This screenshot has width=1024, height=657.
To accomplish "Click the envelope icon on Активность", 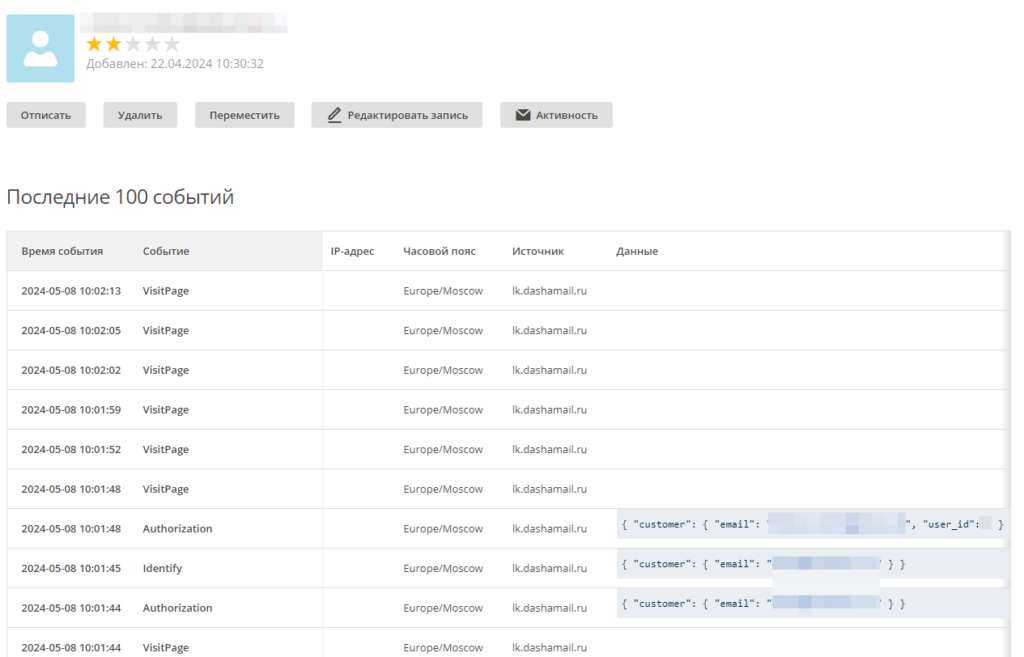I will point(523,115).
